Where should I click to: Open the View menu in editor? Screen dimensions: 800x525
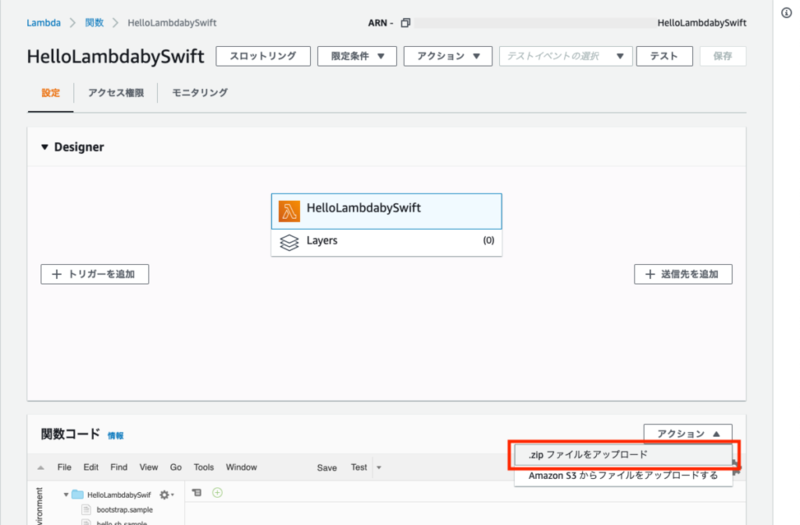pos(148,467)
